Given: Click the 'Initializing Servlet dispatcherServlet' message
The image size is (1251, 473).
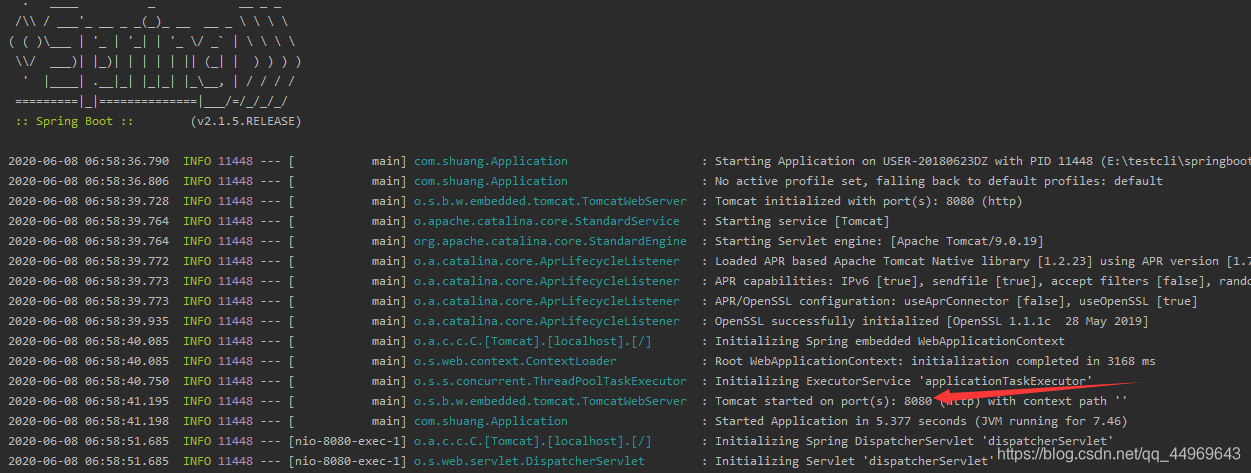Looking at the screenshot, I should [854, 461].
